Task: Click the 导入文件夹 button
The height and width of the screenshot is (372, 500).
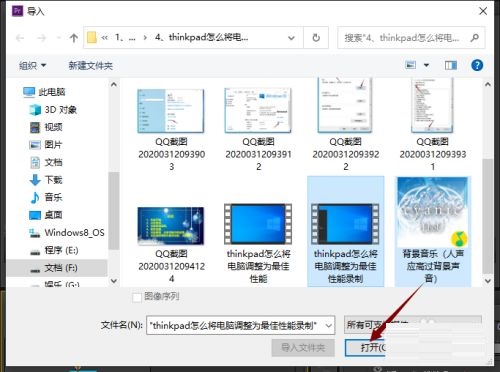Action: (303, 348)
